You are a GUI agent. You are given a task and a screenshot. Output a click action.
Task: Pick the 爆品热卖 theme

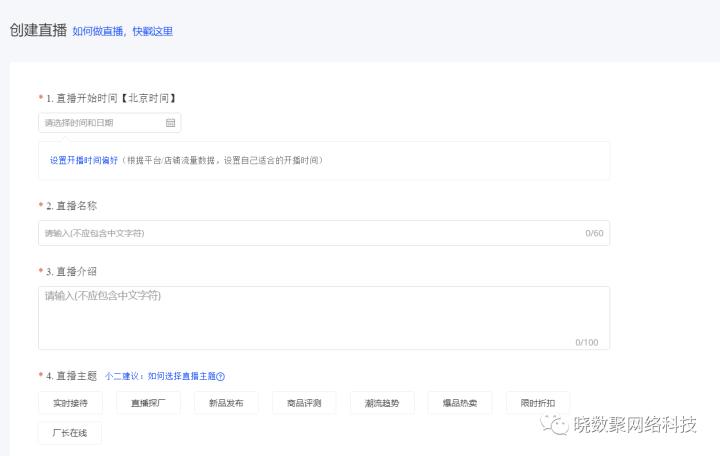pos(460,403)
